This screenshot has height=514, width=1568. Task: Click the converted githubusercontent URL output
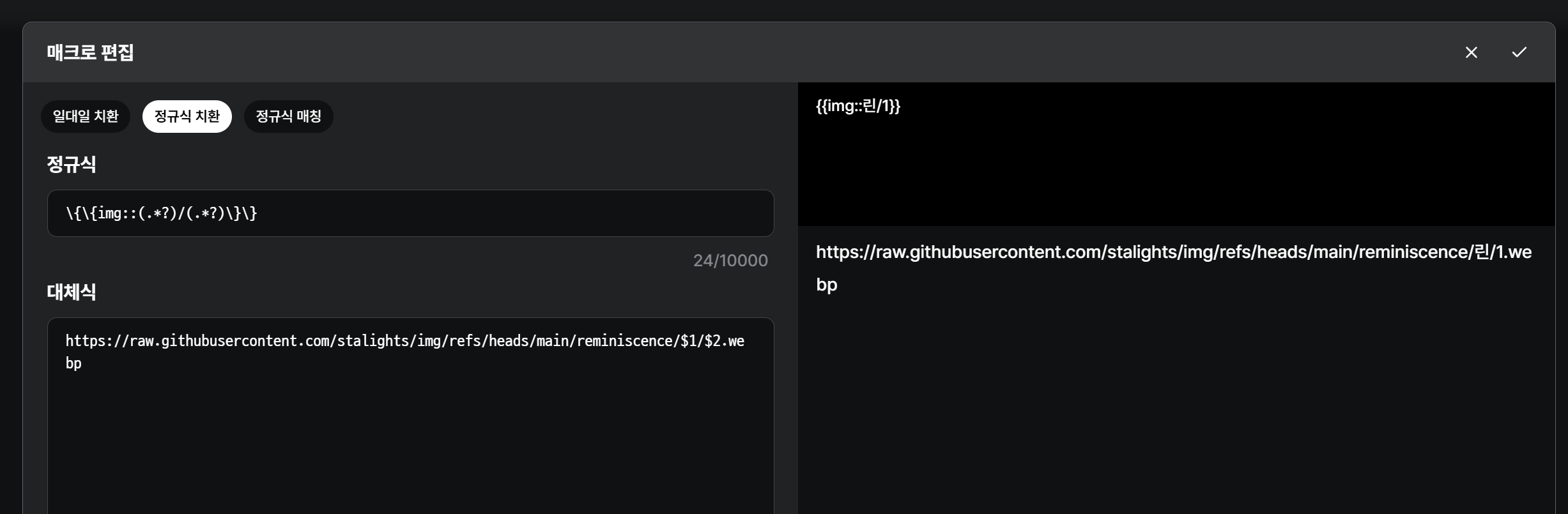point(1173,252)
